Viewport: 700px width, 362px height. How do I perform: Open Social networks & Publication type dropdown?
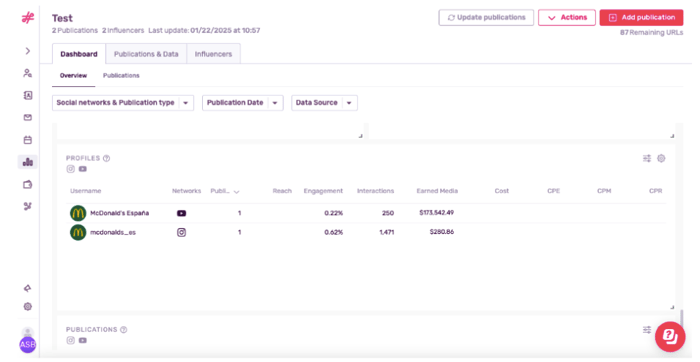[x=123, y=103]
